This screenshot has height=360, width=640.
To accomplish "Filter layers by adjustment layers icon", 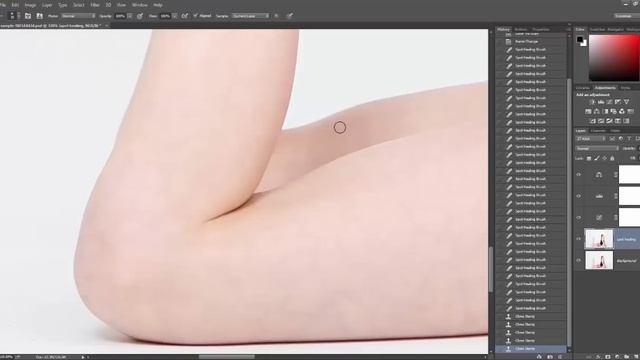I will pos(621,139).
